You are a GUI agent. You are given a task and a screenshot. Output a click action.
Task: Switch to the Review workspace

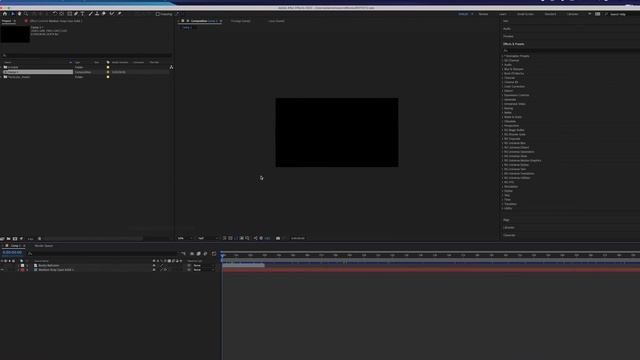483,14
